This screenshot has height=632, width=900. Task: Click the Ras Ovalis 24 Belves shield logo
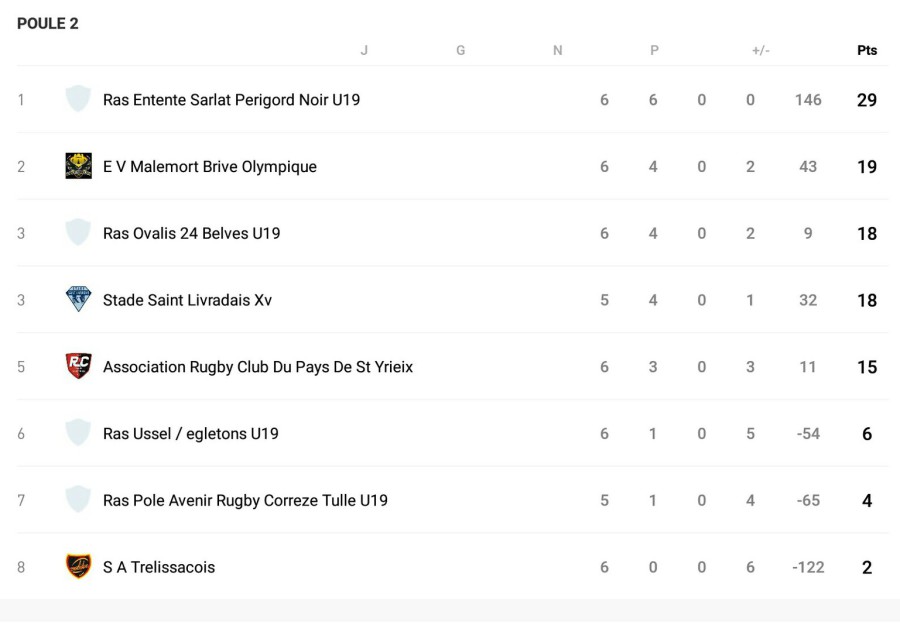pos(78,233)
